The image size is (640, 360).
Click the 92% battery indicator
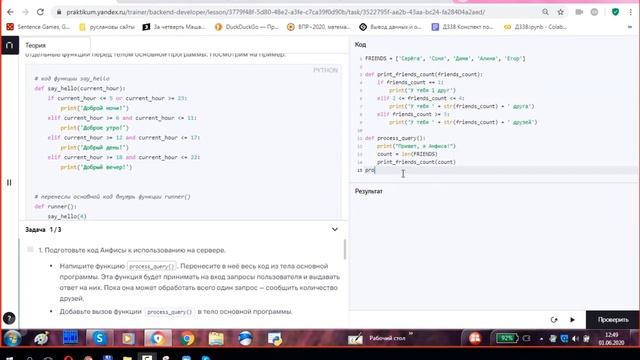[507, 338]
